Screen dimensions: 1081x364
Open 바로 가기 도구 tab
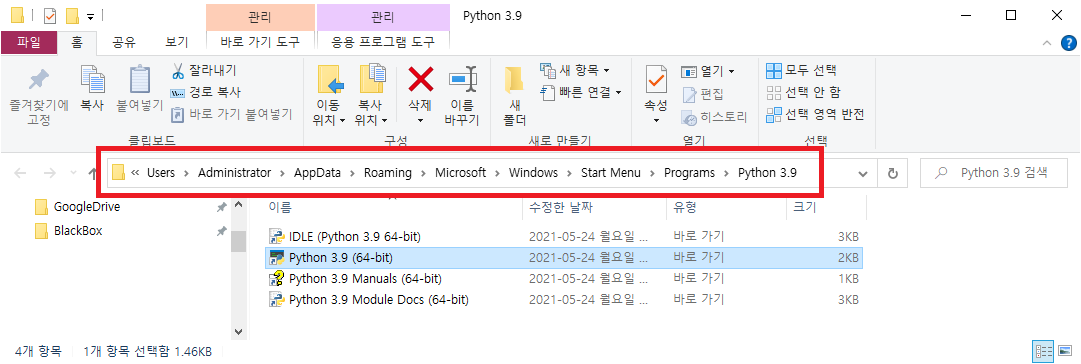point(260,43)
